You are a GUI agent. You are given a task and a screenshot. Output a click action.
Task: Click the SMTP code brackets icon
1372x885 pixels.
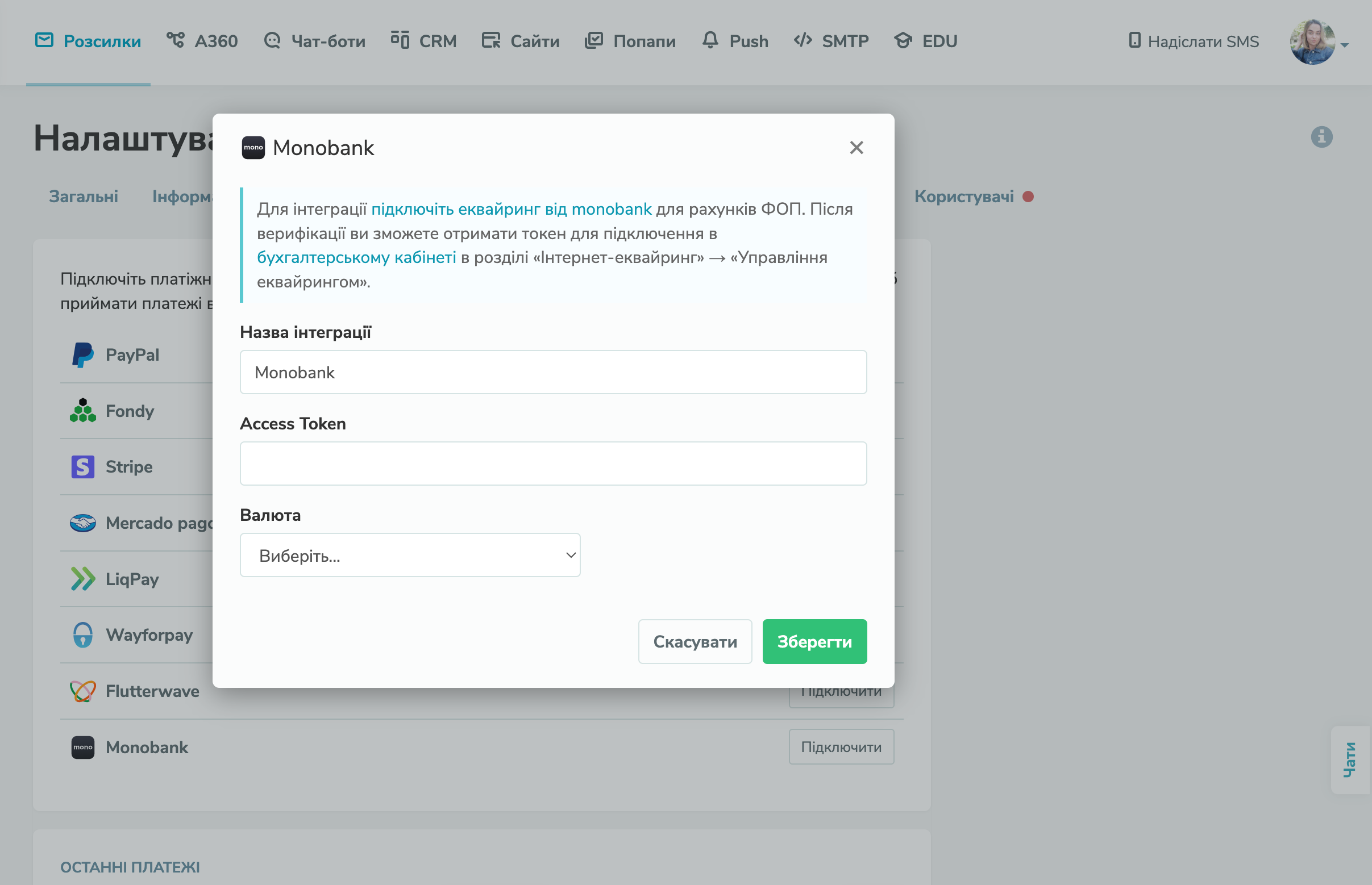803,40
